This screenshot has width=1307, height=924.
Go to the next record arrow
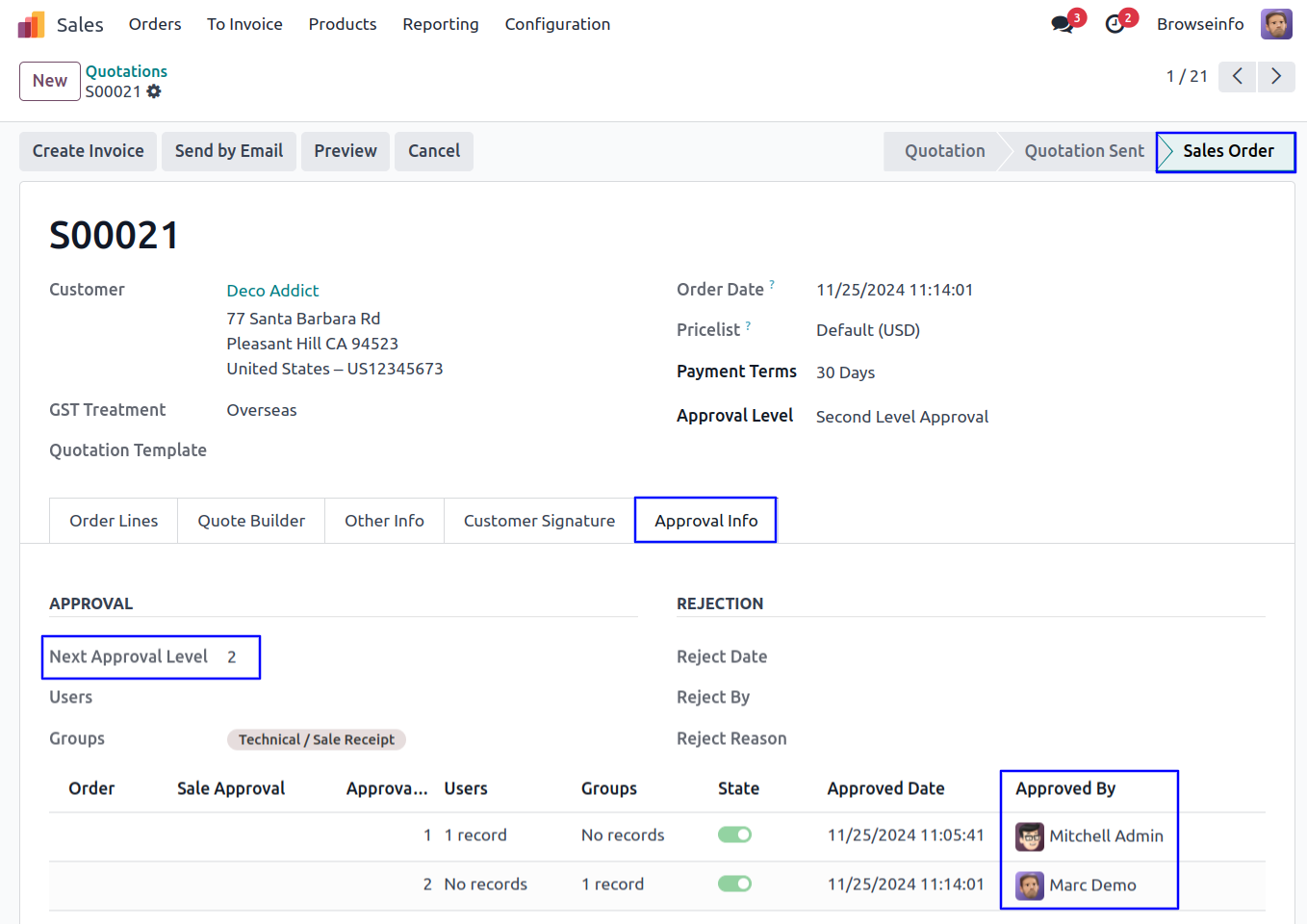1276,76
